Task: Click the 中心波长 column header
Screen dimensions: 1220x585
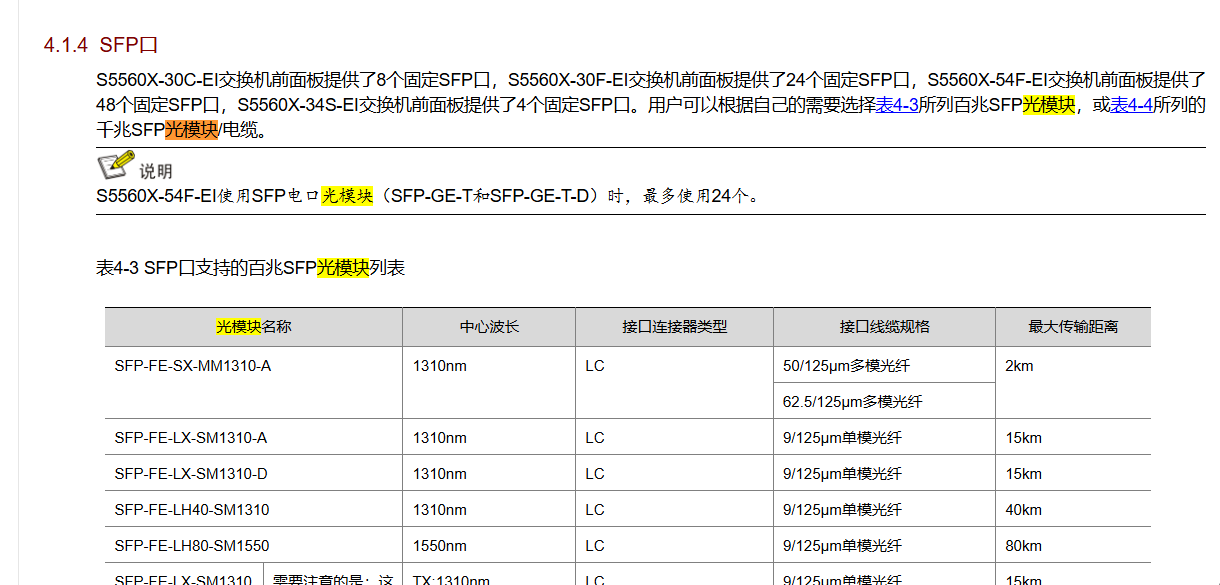Action: point(489,327)
